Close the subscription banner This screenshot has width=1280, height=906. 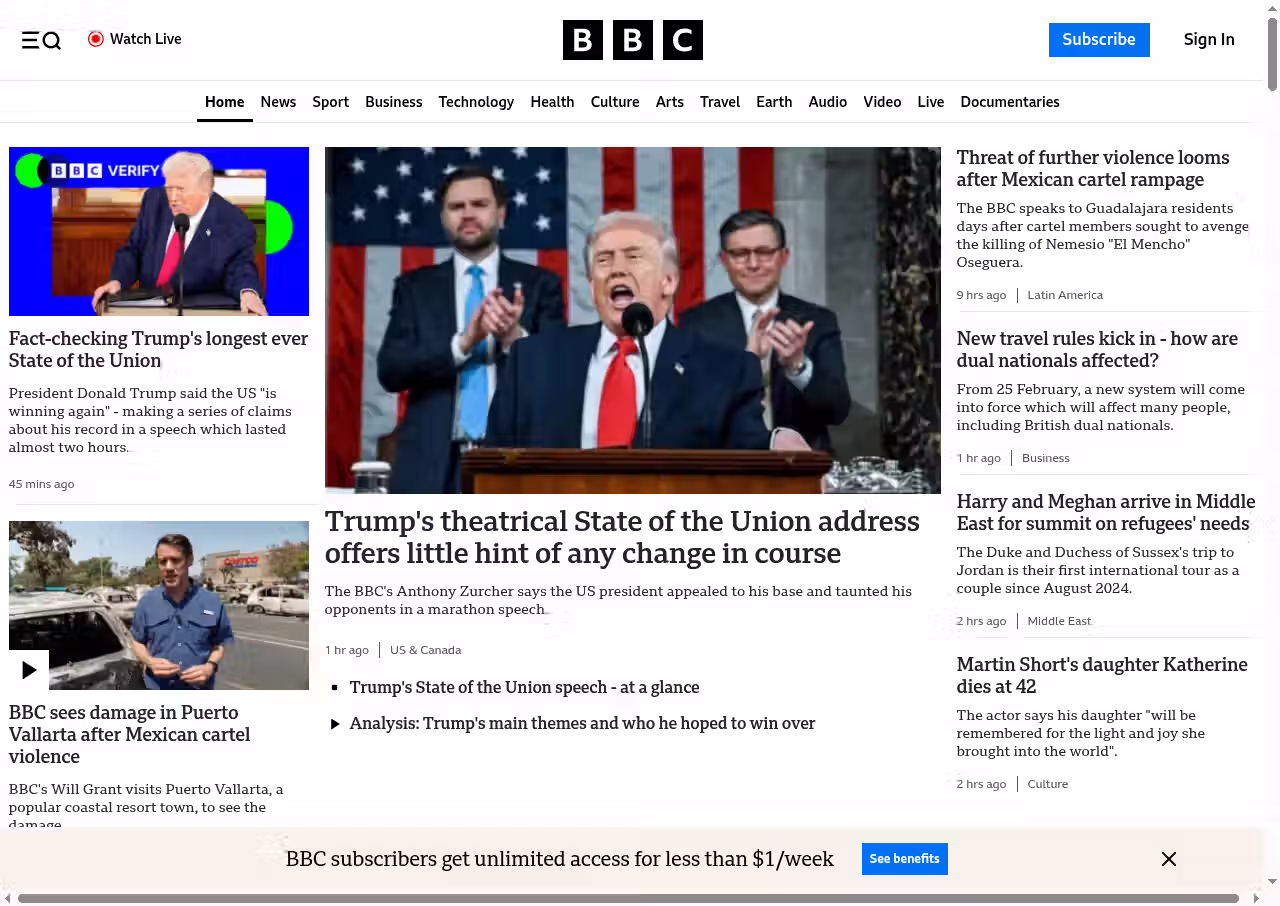point(1168,859)
